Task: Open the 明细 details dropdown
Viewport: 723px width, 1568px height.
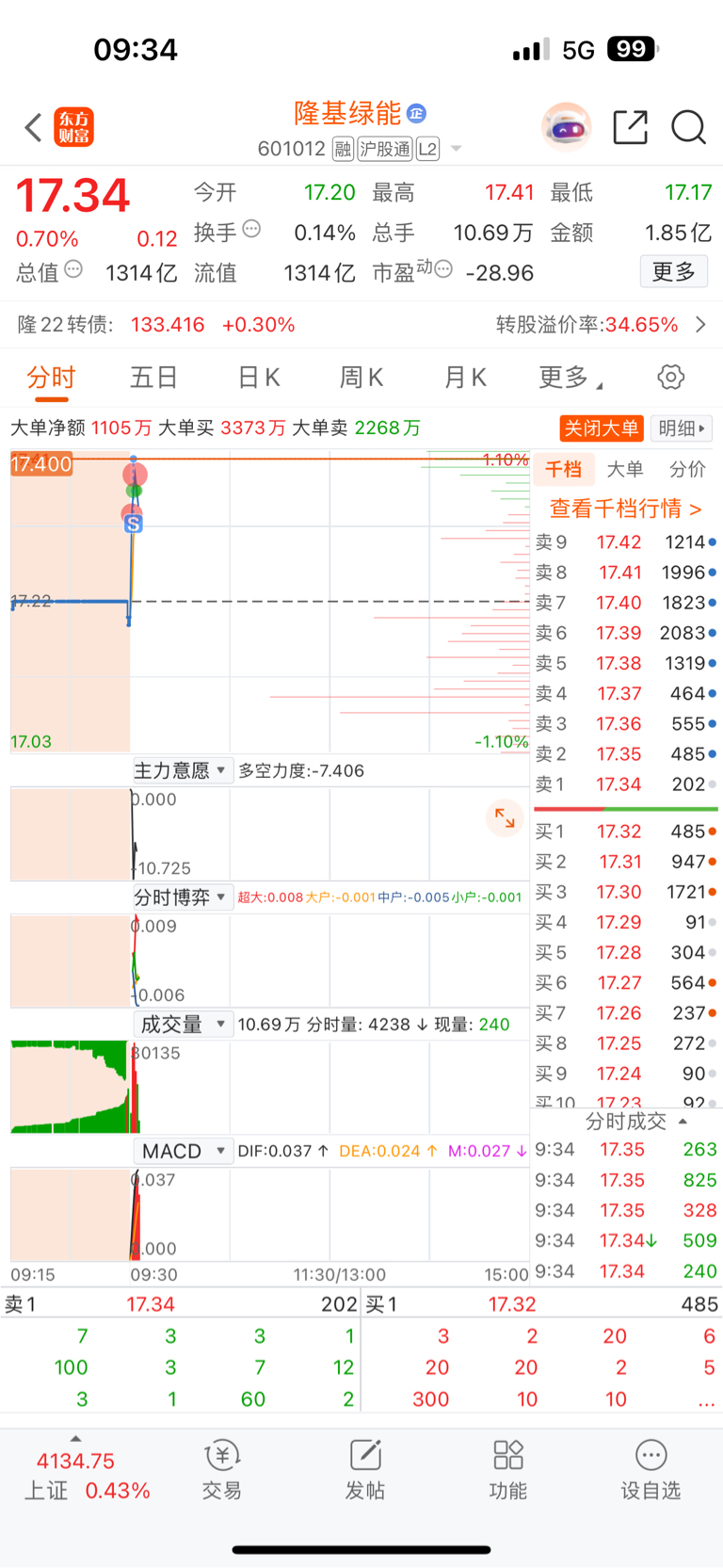Action: click(682, 428)
